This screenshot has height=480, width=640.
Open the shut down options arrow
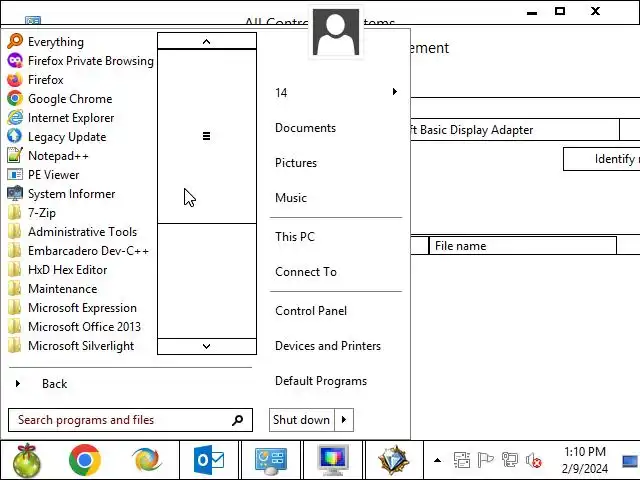coord(344,420)
